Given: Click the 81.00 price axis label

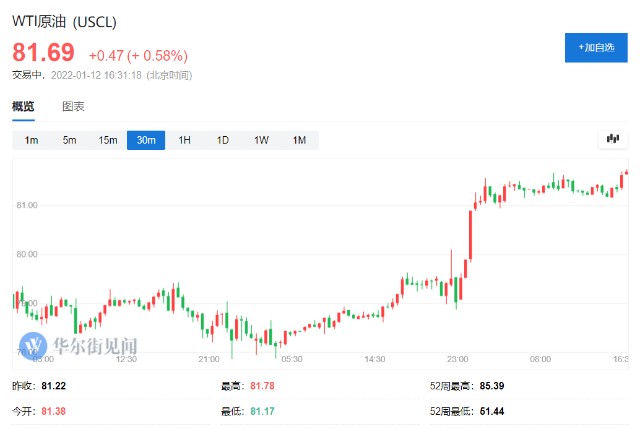Looking at the screenshot, I should point(27,205).
